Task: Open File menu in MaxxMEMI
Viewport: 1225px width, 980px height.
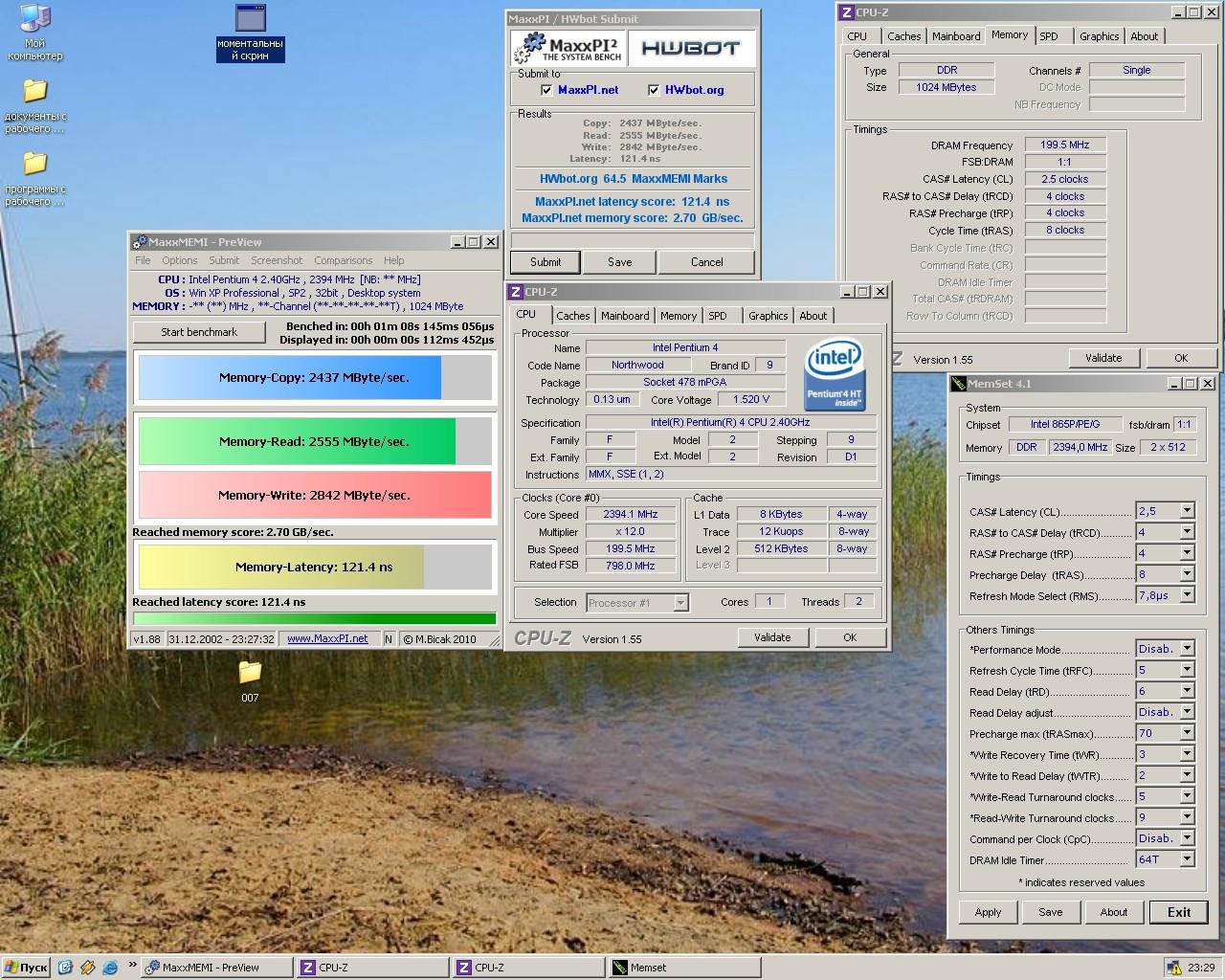Action: [x=143, y=260]
